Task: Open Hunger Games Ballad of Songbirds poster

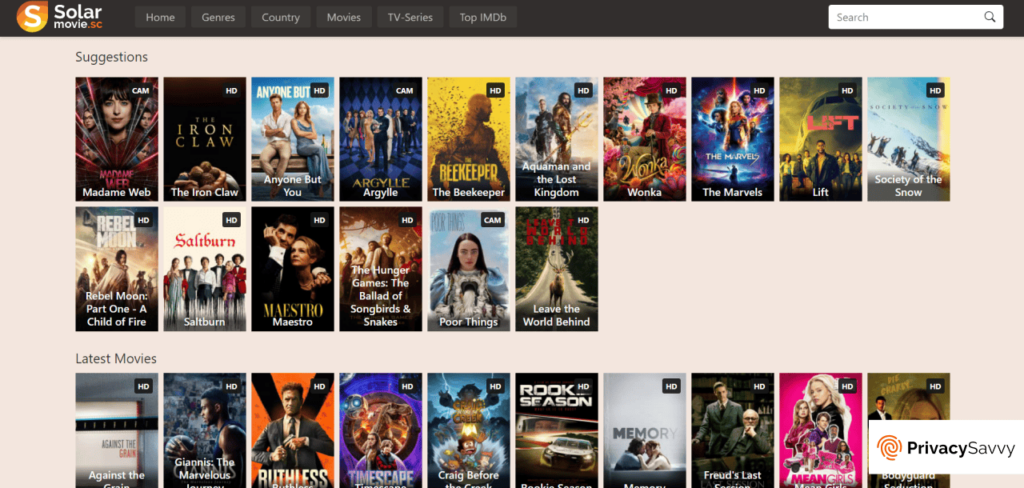Action: coord(381,269)
